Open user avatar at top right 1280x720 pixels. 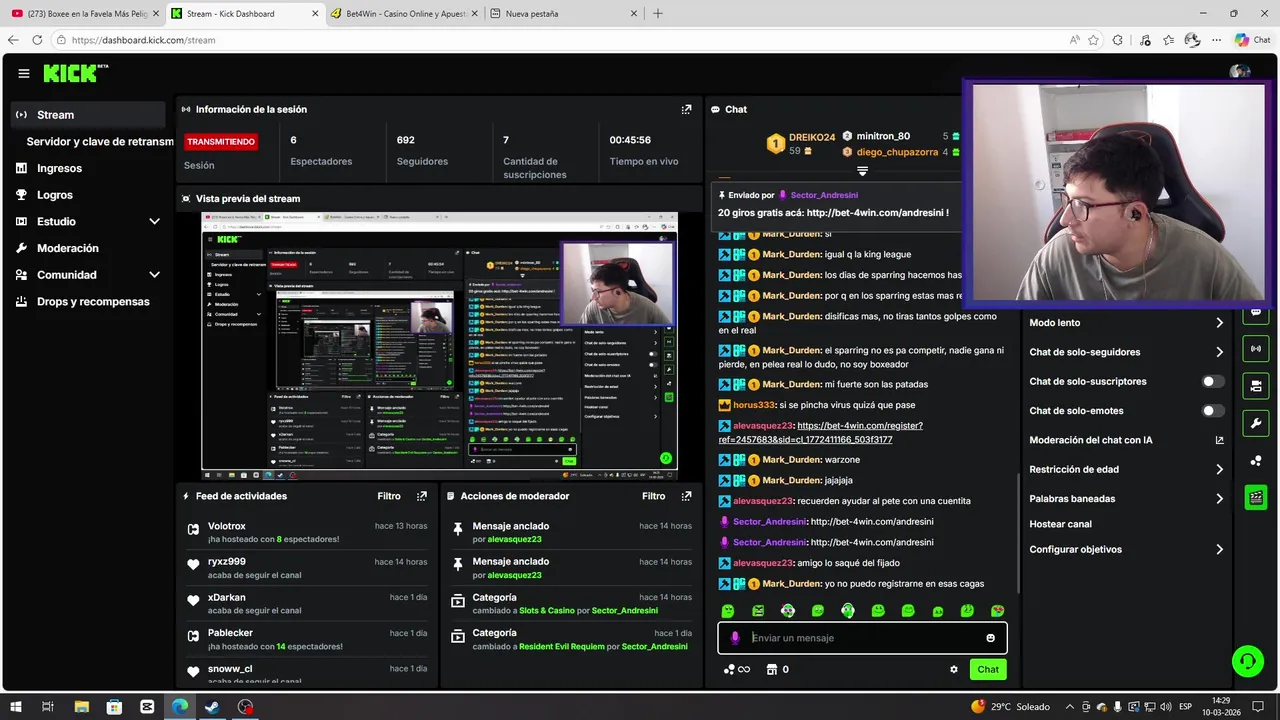click(1240, 72)
